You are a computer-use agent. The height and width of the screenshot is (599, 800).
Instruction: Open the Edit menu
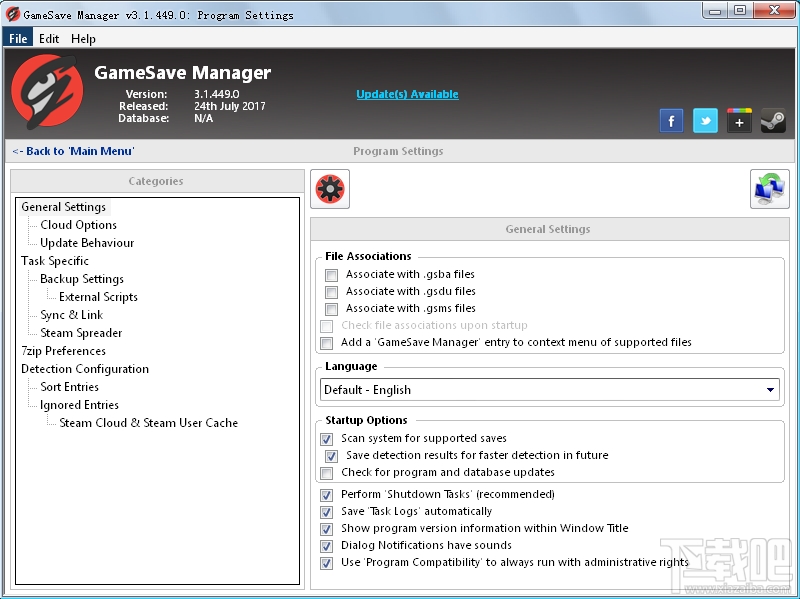pyautogui.click(x=48, y=38)
